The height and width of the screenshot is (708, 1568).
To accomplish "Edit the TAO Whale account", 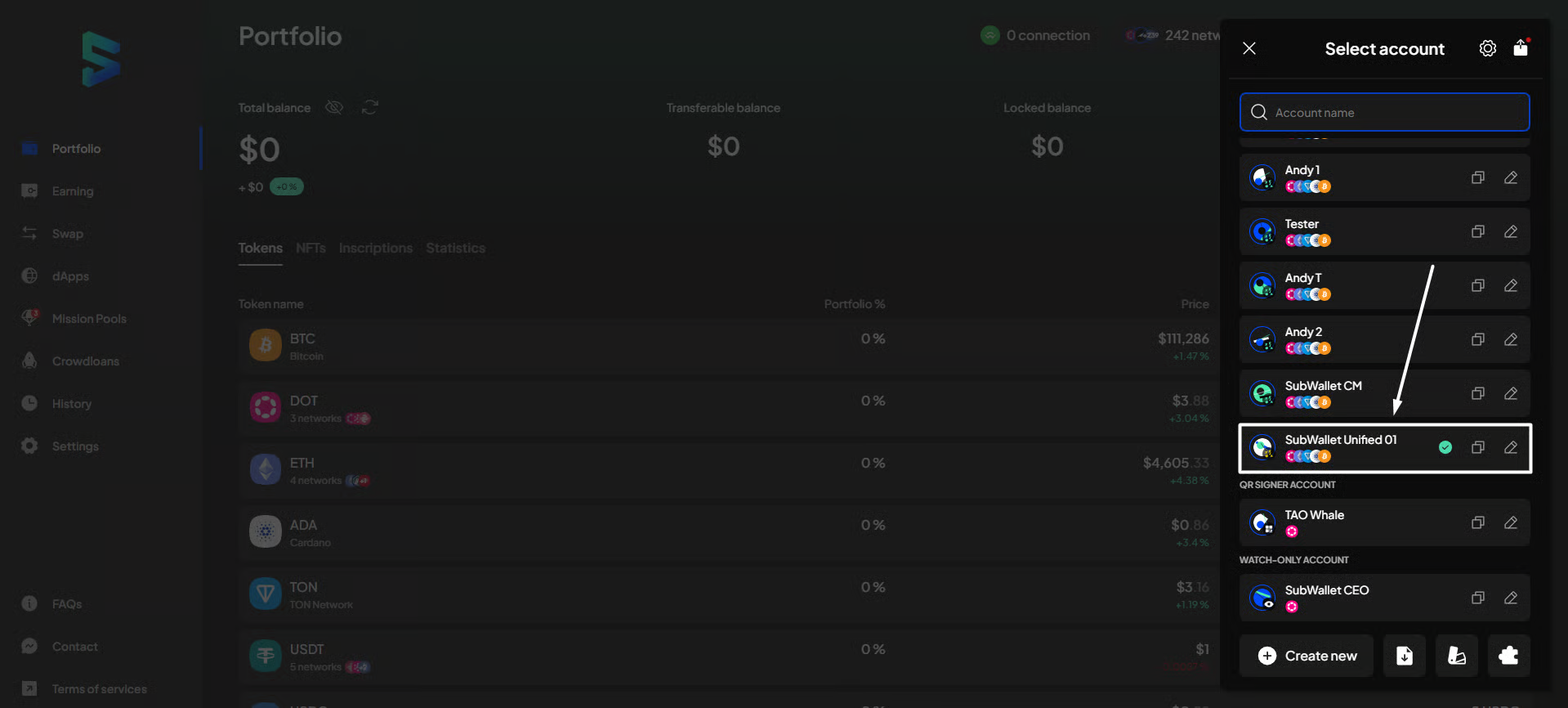I will tap(1511, 522).
